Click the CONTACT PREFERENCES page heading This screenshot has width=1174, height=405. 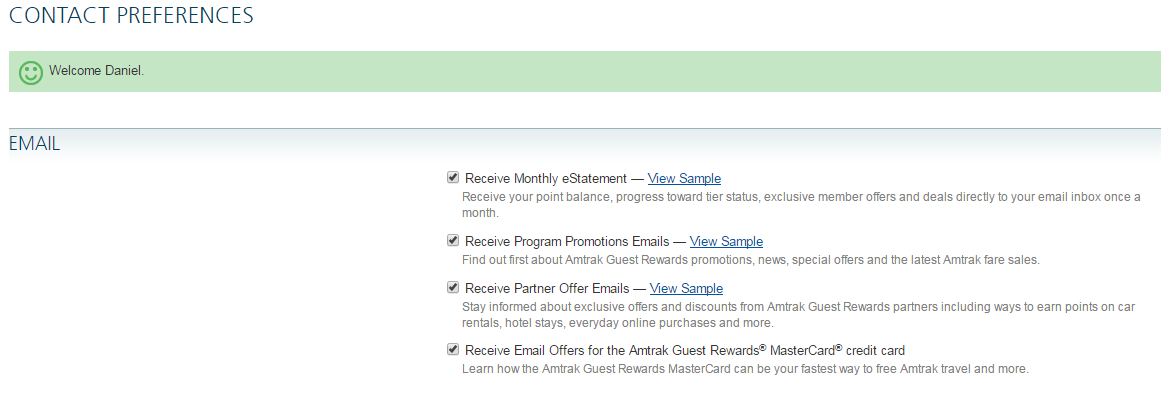tap(131, 16)
